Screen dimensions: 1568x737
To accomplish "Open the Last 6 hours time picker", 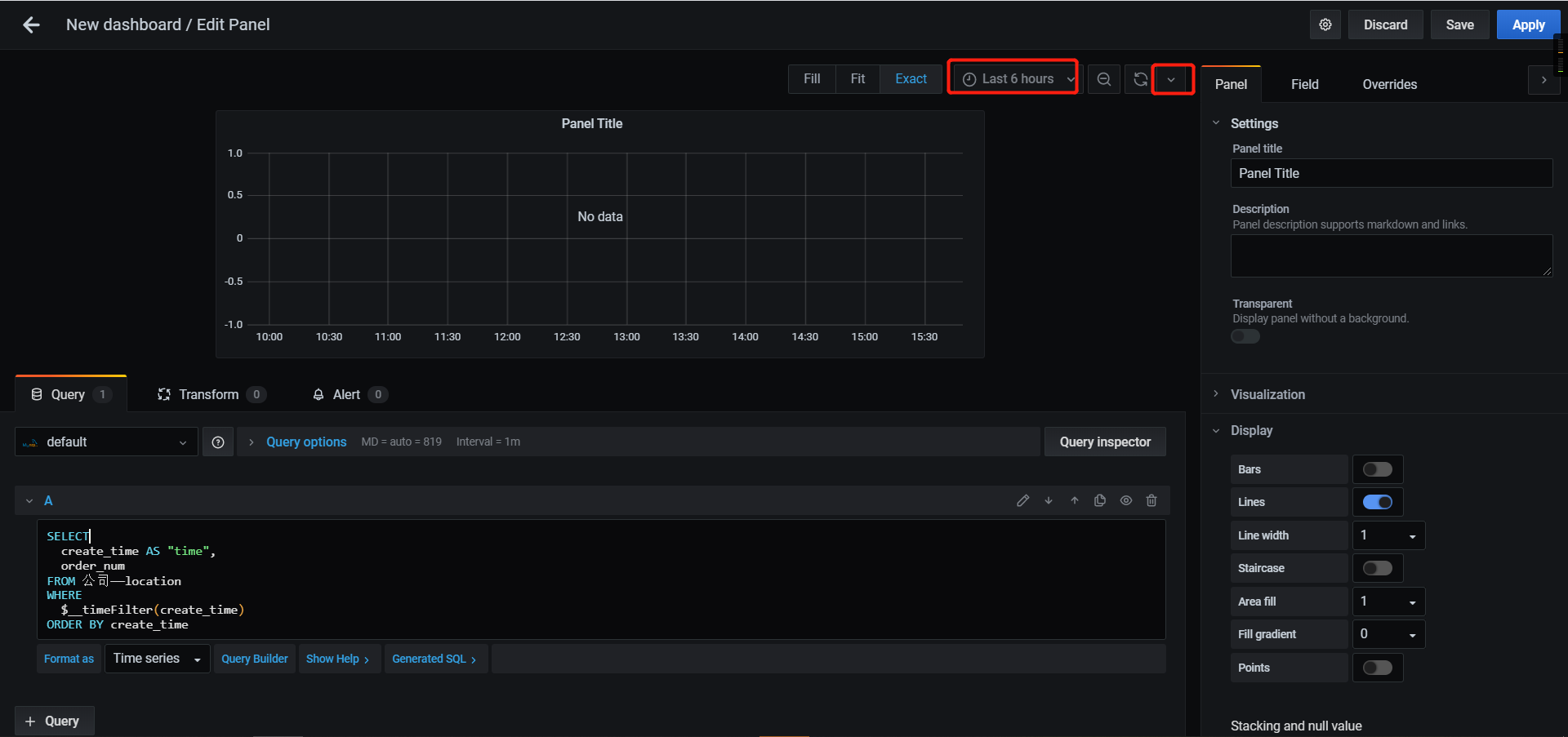I will (x=1013, y=78).
